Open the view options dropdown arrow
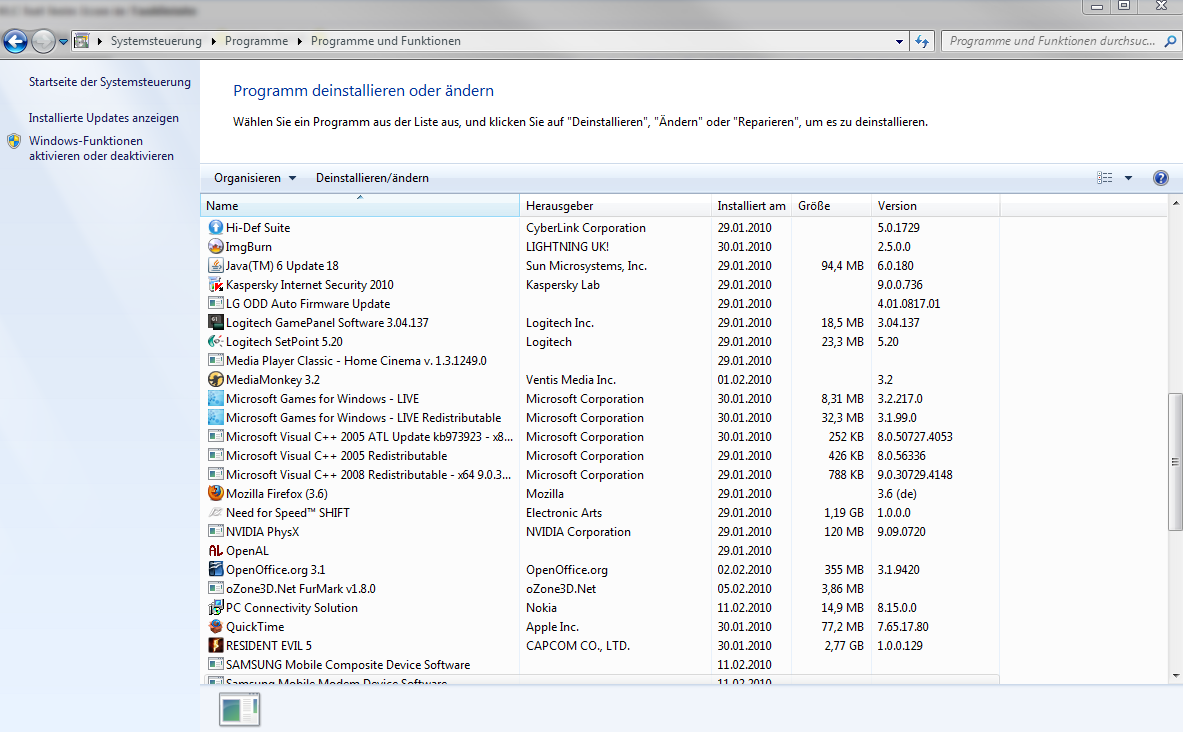1183x732 pixels. 1129,178
